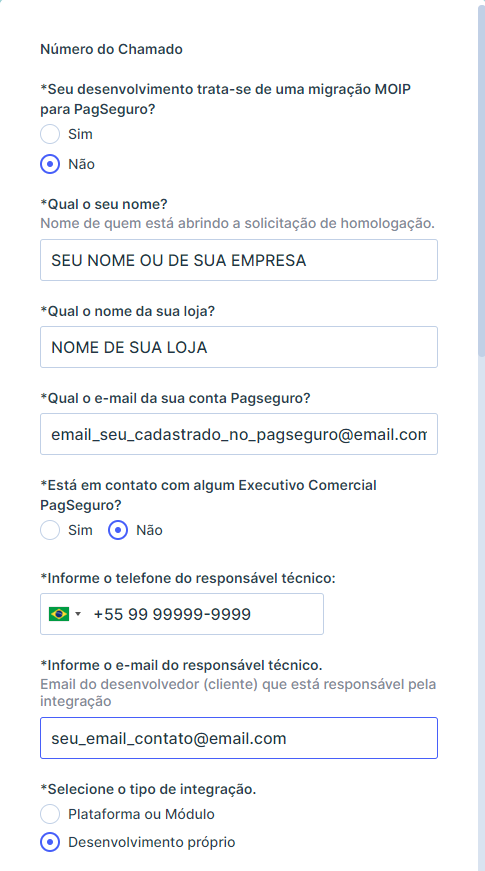This screenshot has width=485, height=871.
Task: Choose Sim for Executivo Comercial contact
Action: click(50, 530)
